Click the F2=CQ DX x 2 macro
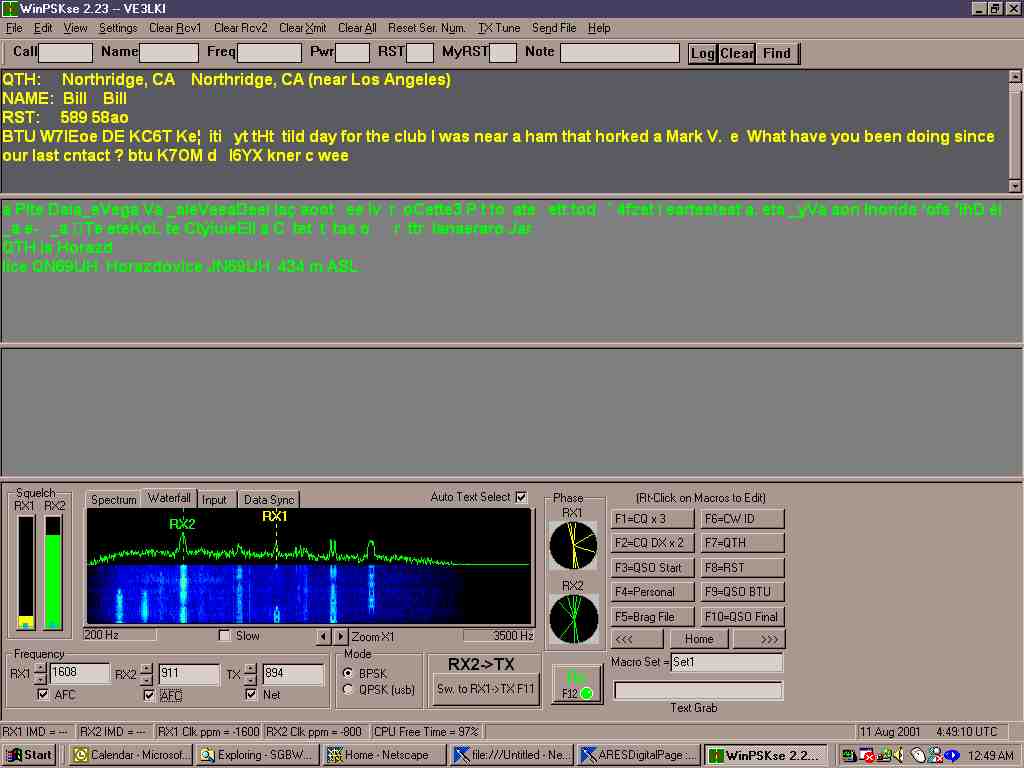1024x768 pixels. 652,543
